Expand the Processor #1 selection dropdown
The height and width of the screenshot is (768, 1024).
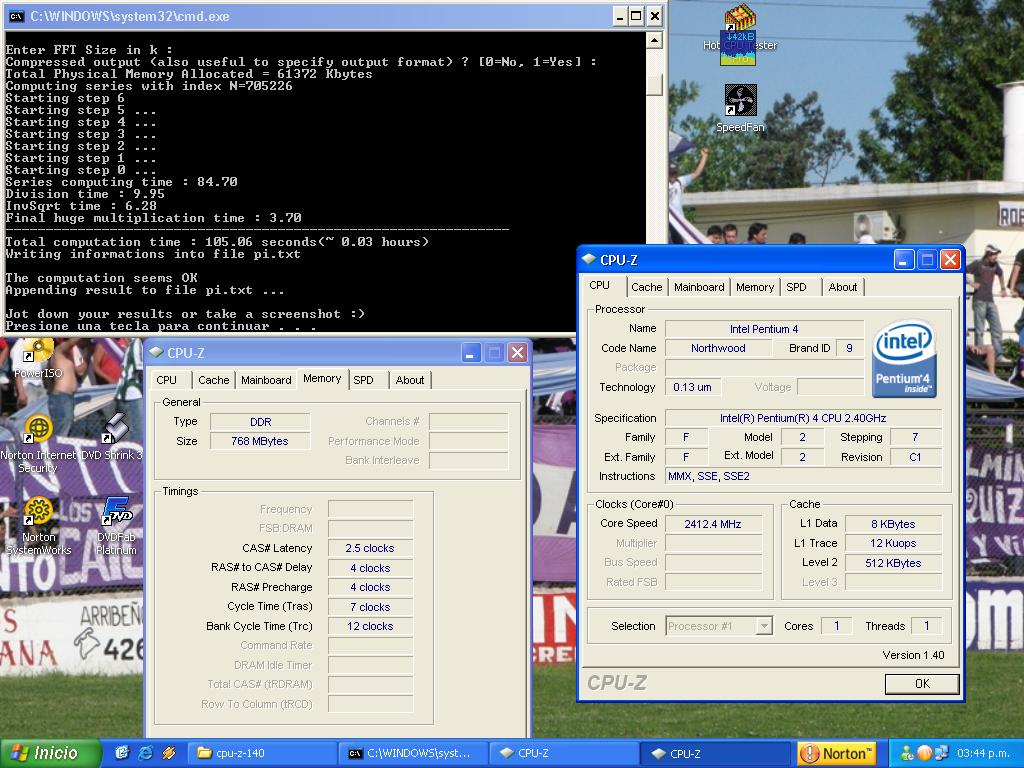763,626
